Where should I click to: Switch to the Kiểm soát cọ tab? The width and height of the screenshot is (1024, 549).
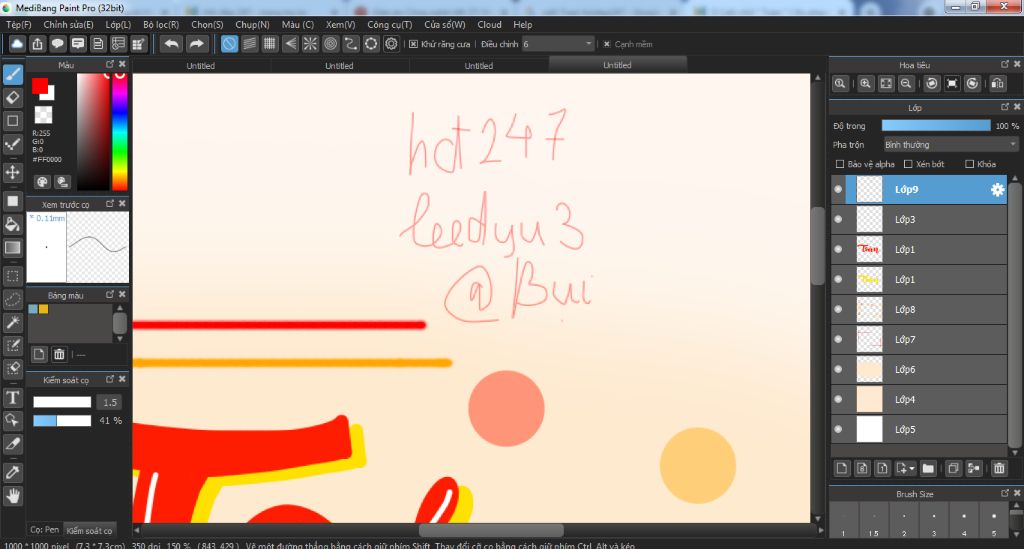89,530
